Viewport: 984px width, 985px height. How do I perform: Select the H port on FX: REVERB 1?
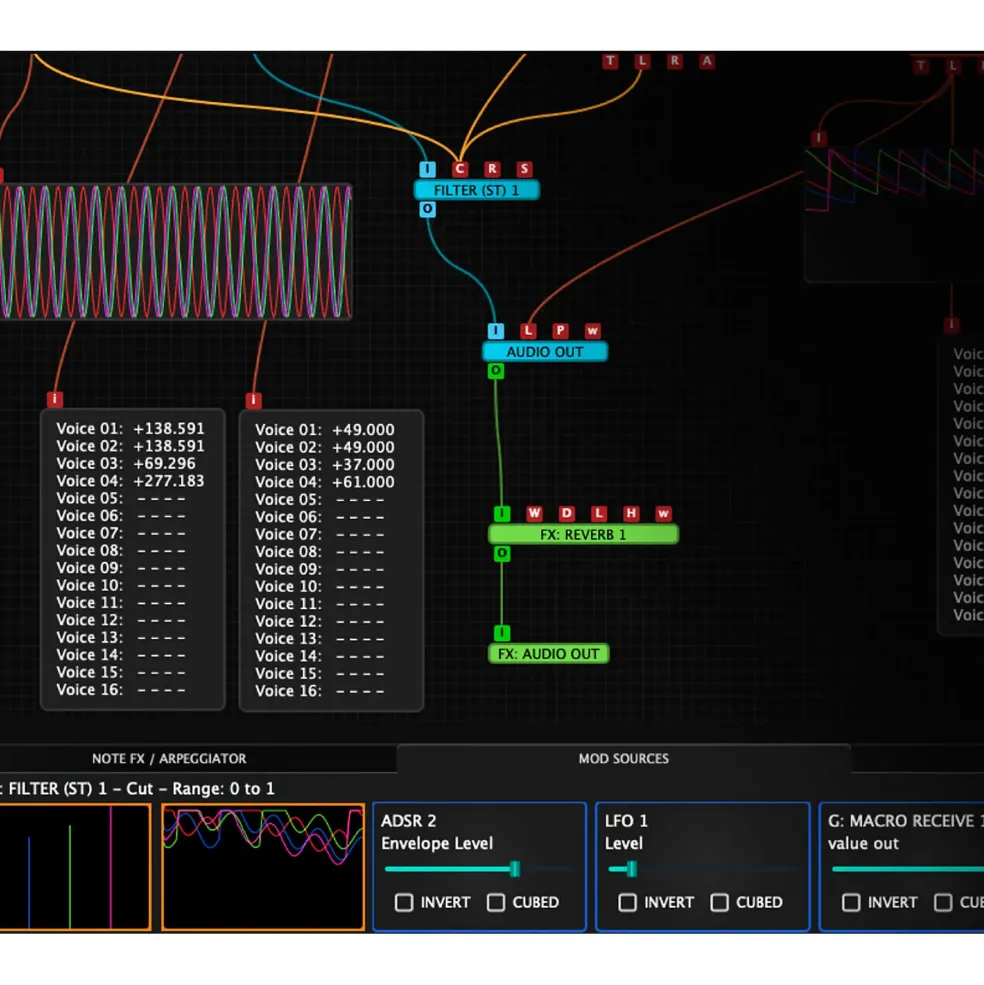click(x=631, y=513)
